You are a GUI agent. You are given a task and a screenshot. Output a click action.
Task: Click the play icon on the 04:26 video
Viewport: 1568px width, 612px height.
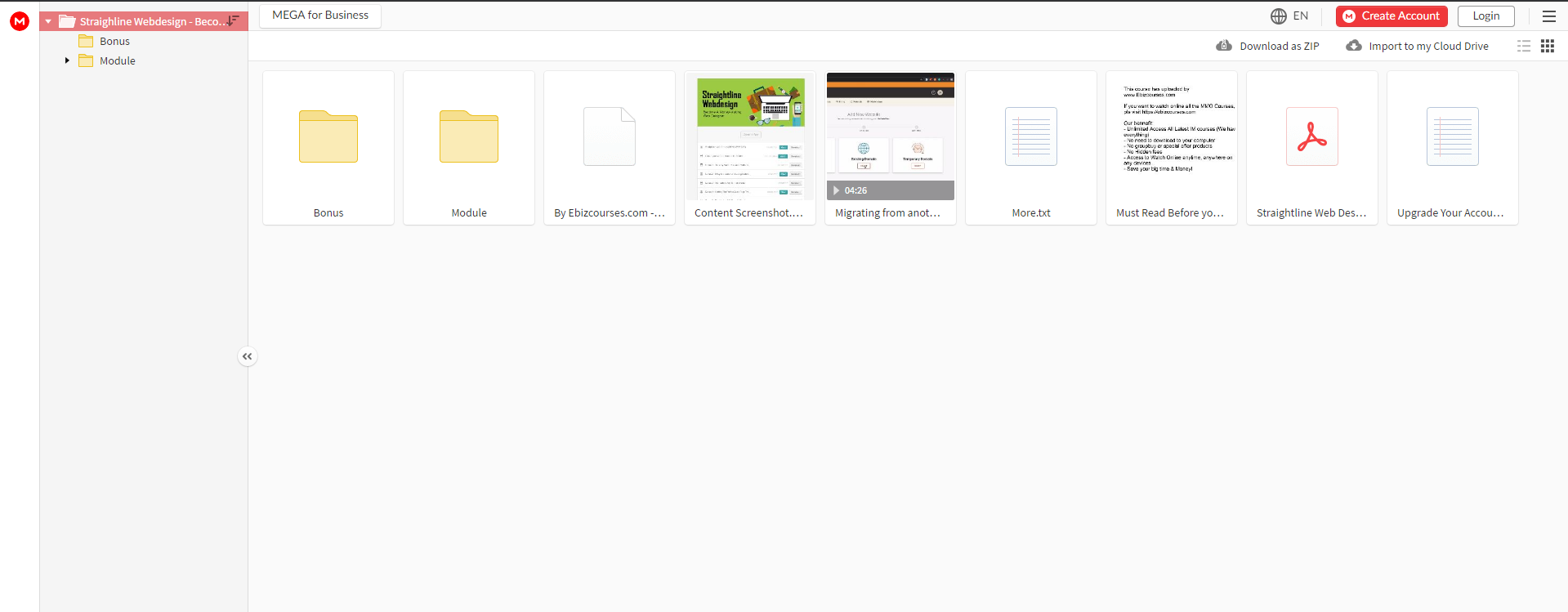836,190
